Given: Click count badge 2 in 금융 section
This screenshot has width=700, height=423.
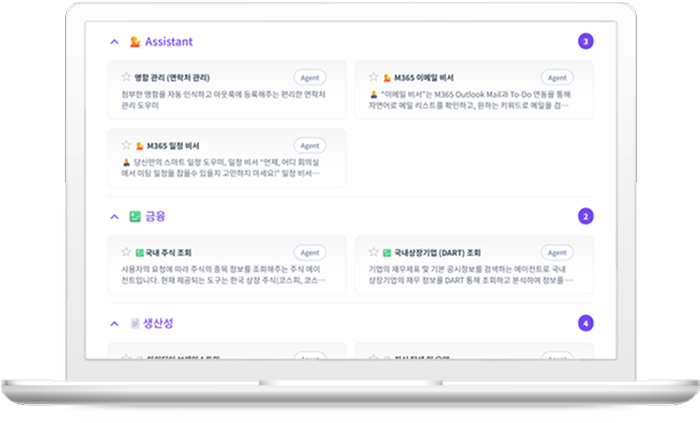Looking at the screenshot, I should 586,216.
